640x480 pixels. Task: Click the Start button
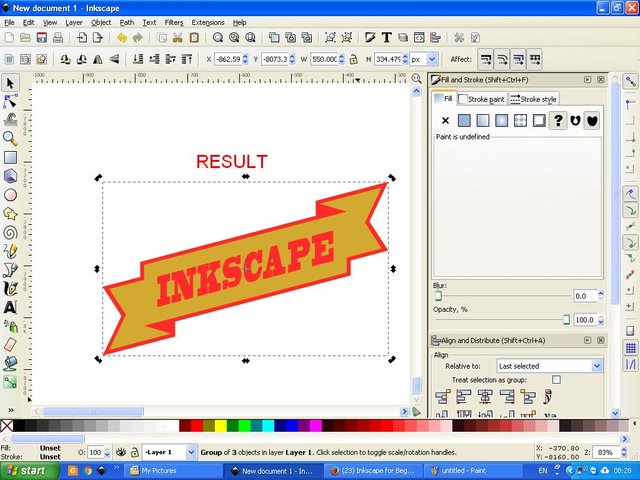point(30,471)
